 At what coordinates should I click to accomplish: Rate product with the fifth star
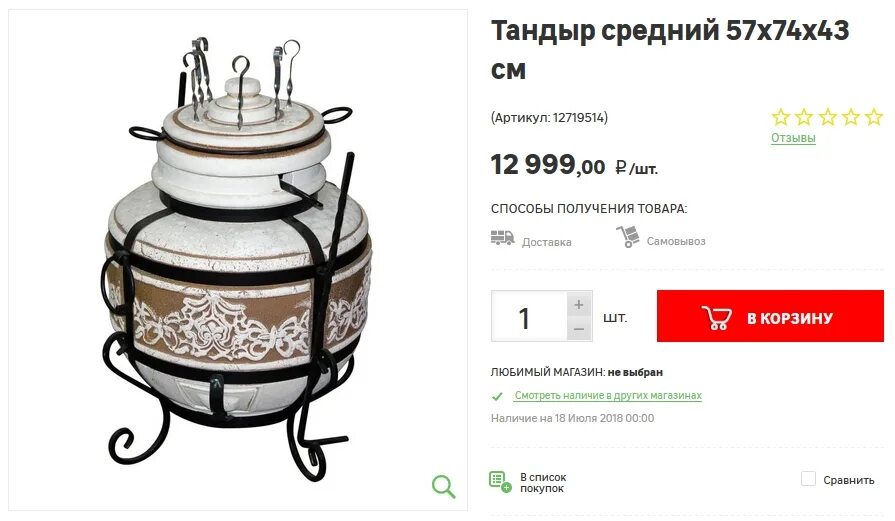(x=873, y=118)
